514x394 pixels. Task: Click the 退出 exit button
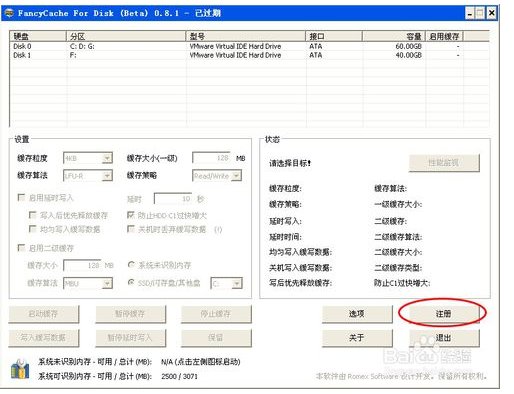click(x=444, y=338)
